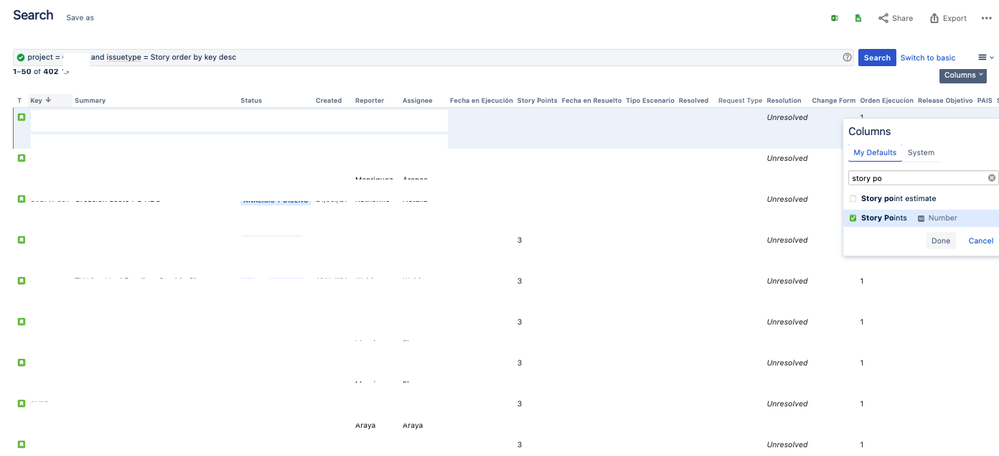
Task: Sort by Tipo Escenario column header
Action: click(650, 101)
